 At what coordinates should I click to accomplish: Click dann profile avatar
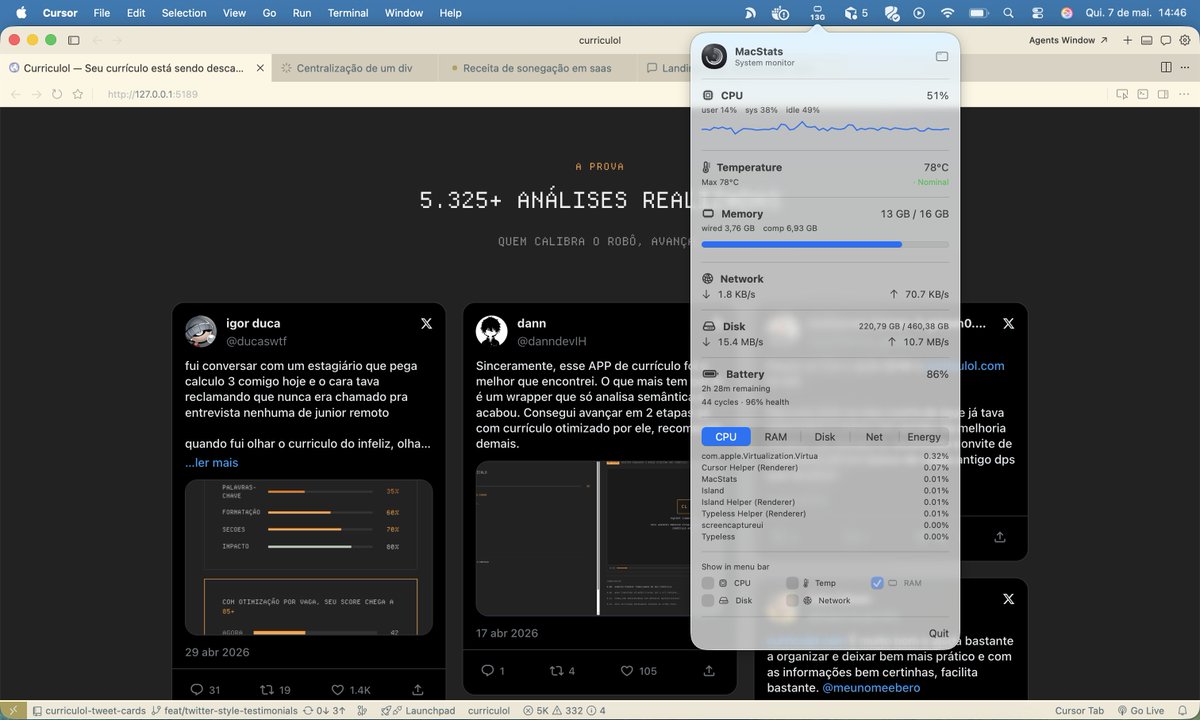491,331
